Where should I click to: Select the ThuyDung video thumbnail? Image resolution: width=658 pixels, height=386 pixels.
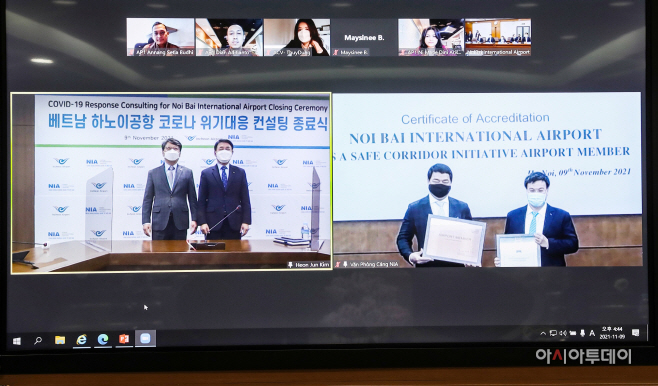(297, 37)
